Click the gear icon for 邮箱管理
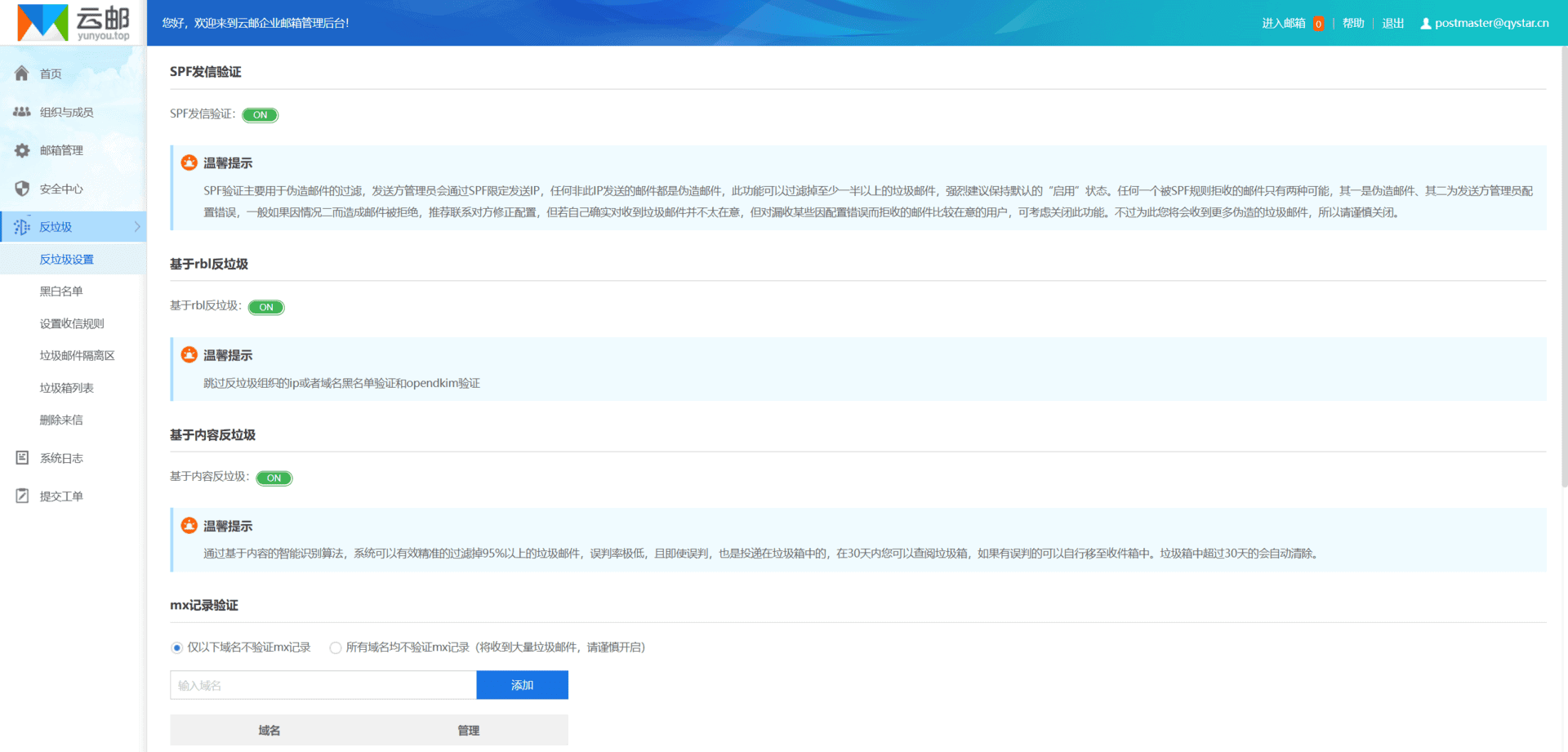 click(x=22, y=150)
